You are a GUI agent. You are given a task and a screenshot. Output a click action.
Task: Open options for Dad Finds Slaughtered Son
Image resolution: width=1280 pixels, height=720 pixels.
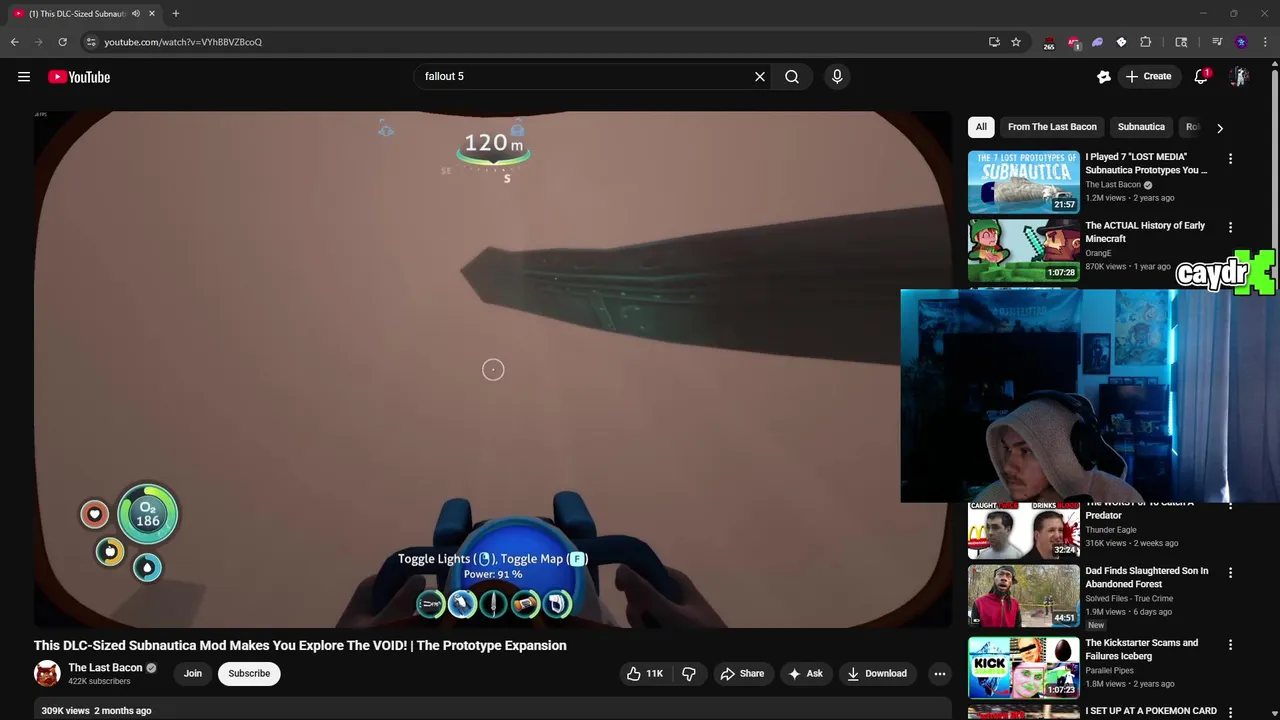tap(1230, 573)
